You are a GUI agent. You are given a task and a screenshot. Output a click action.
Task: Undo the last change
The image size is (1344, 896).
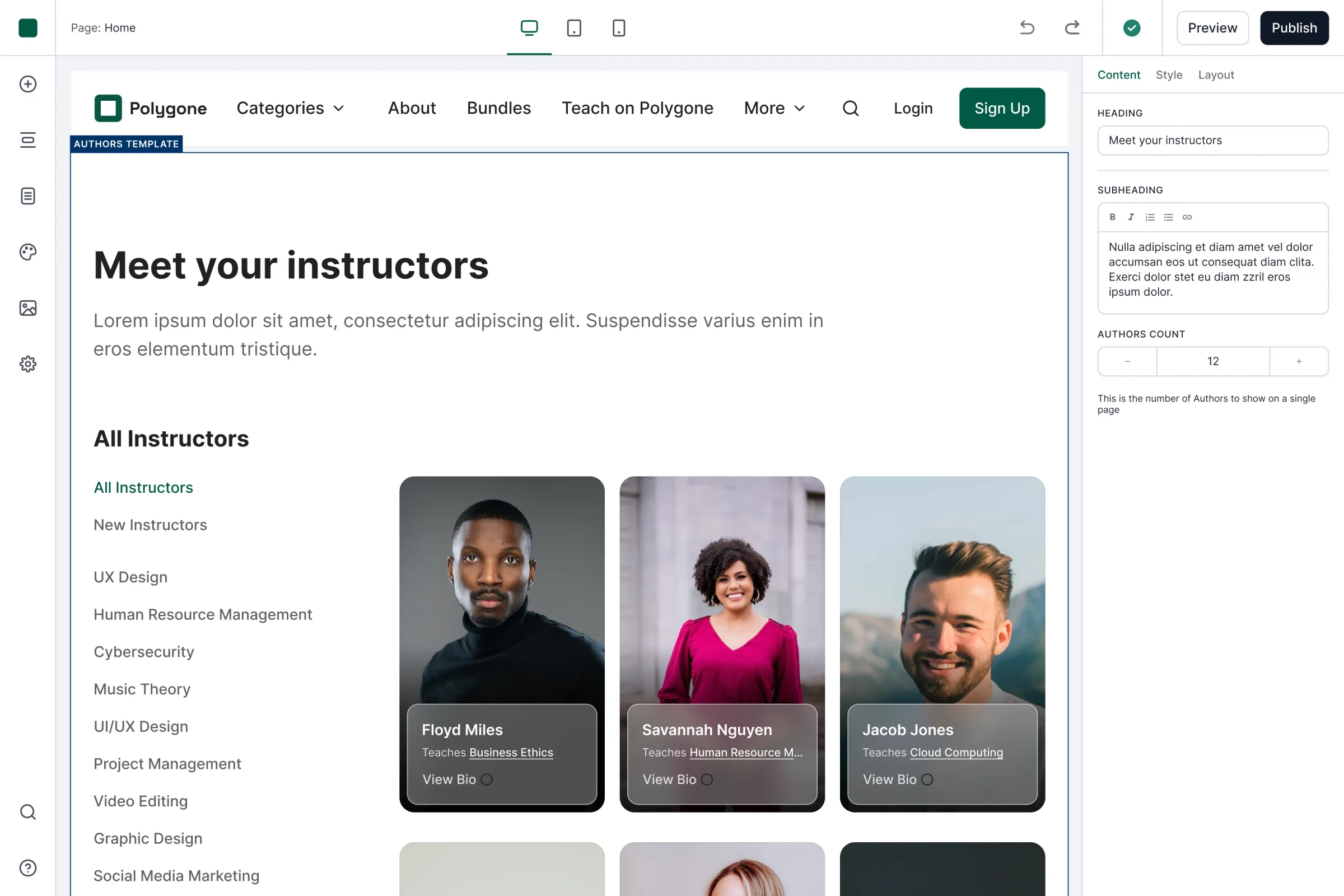[x=1027, y=27]
